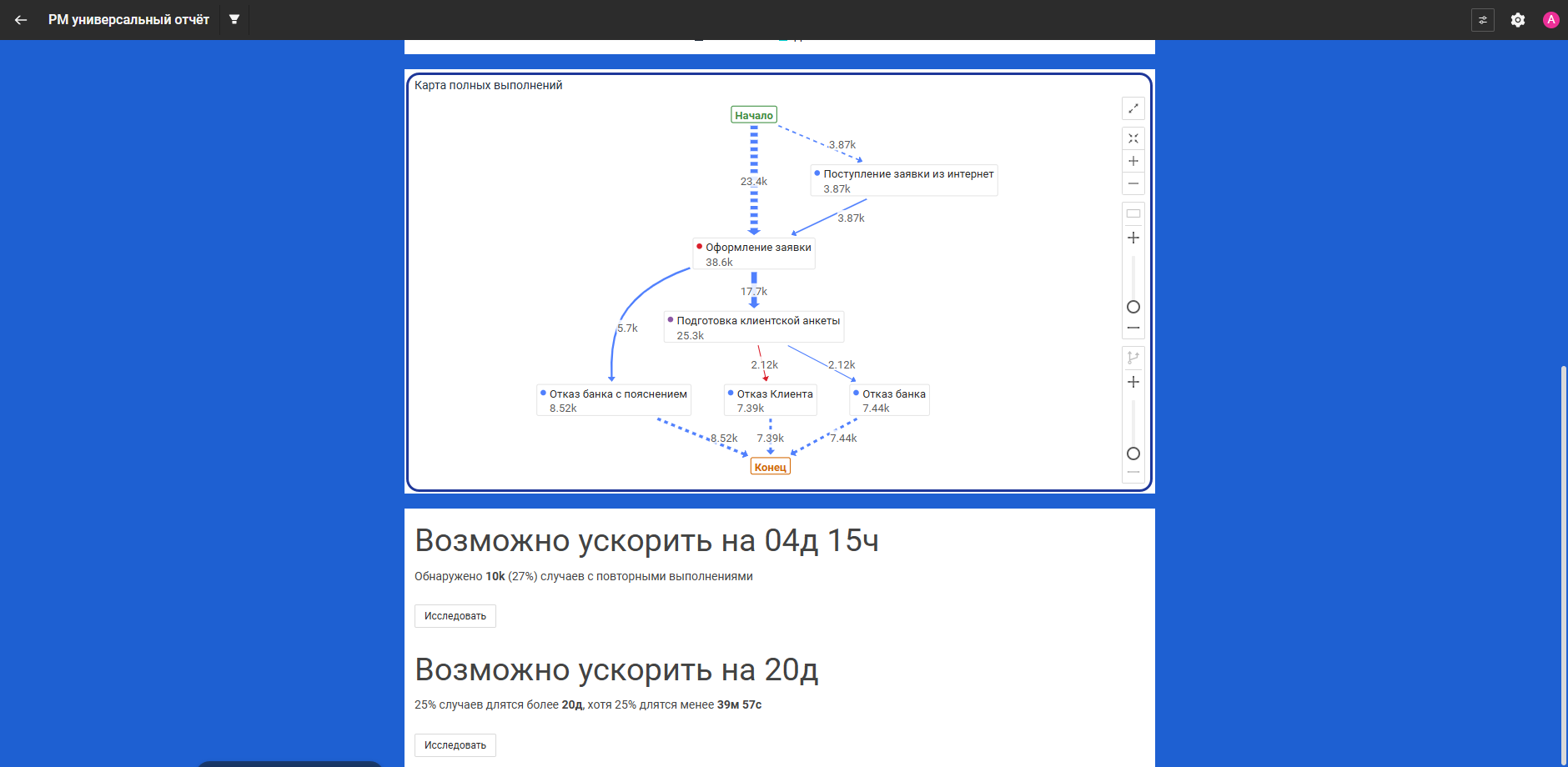Click the activities slider handle
Viewport: 1568px width, 767px height.
click(x=1133, y=307)
